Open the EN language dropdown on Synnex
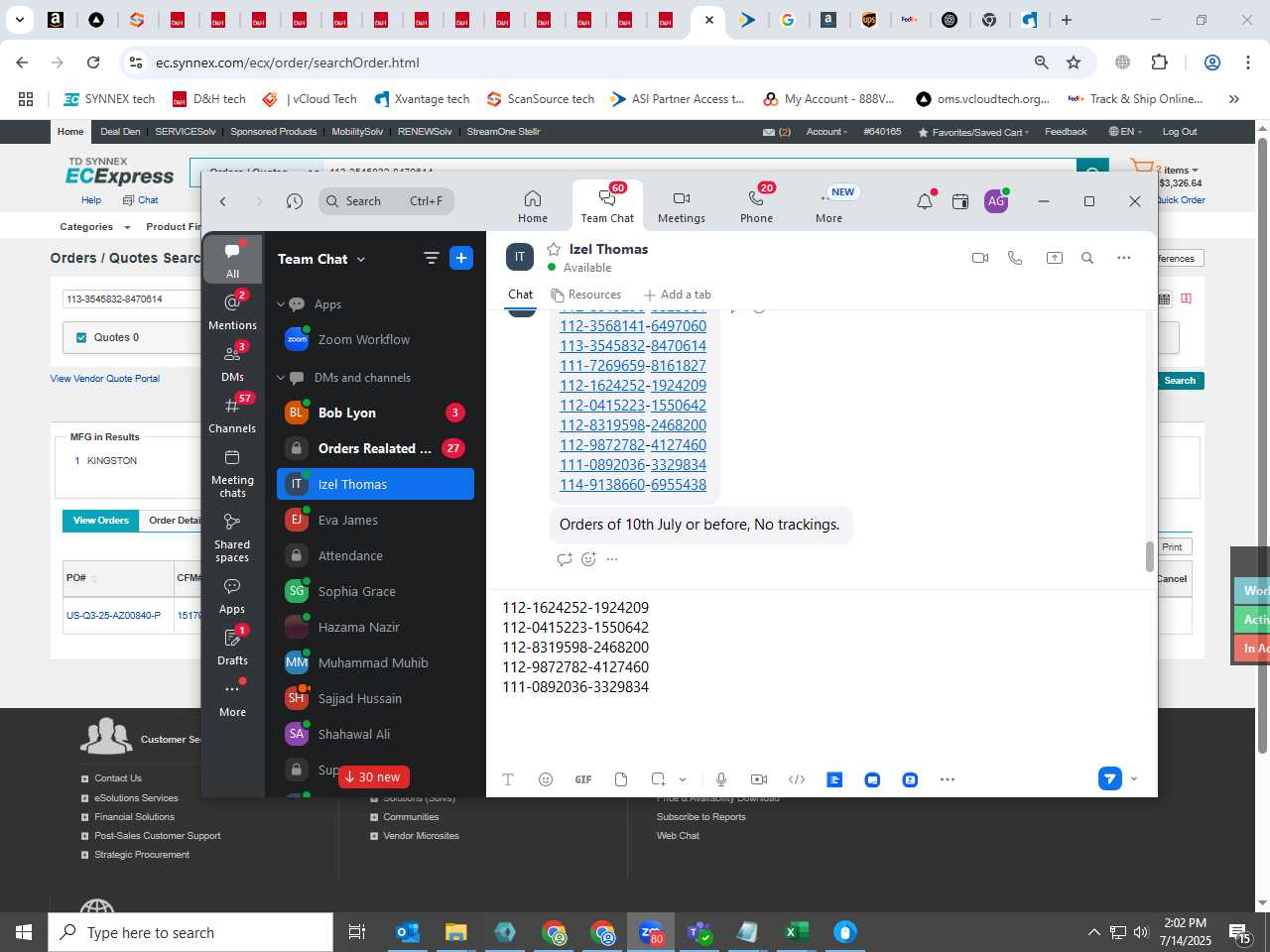The image size is (1270, 952). (1125, 132)
